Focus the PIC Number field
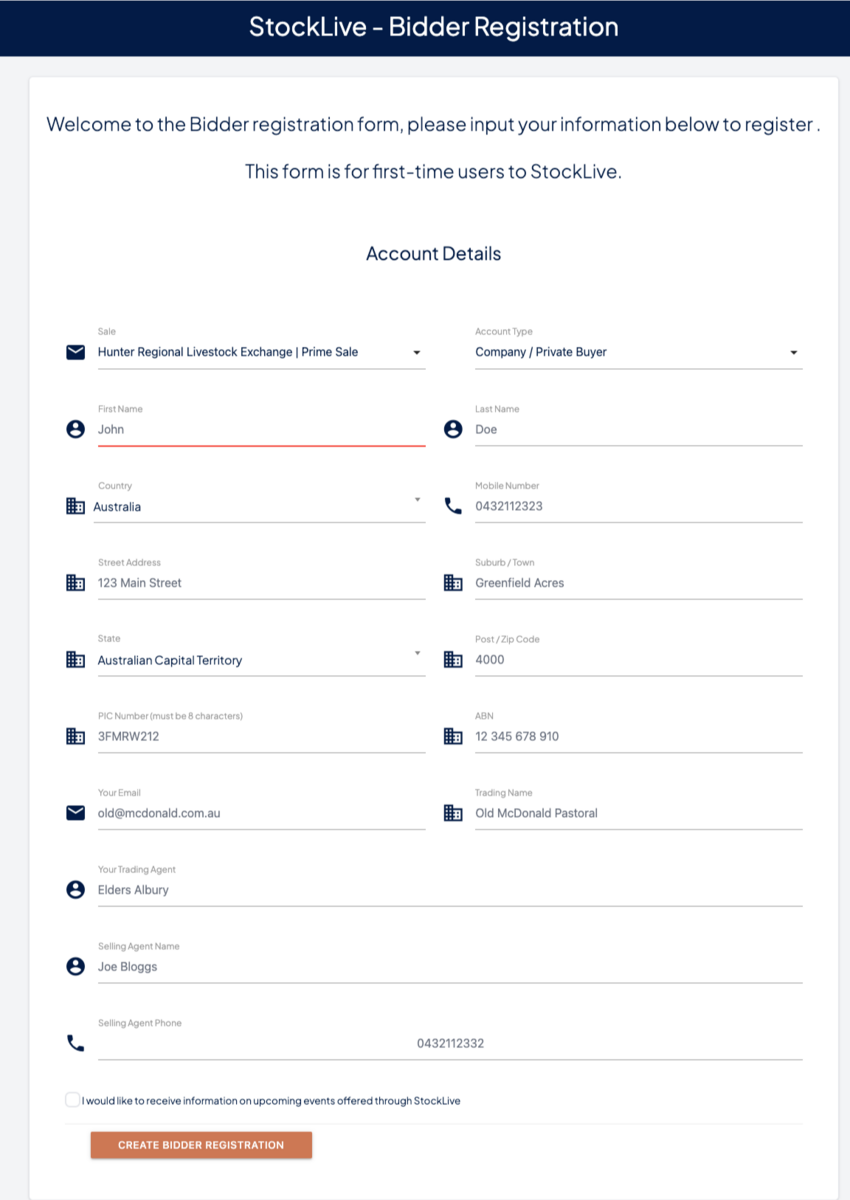 click(x=260, y=737)
